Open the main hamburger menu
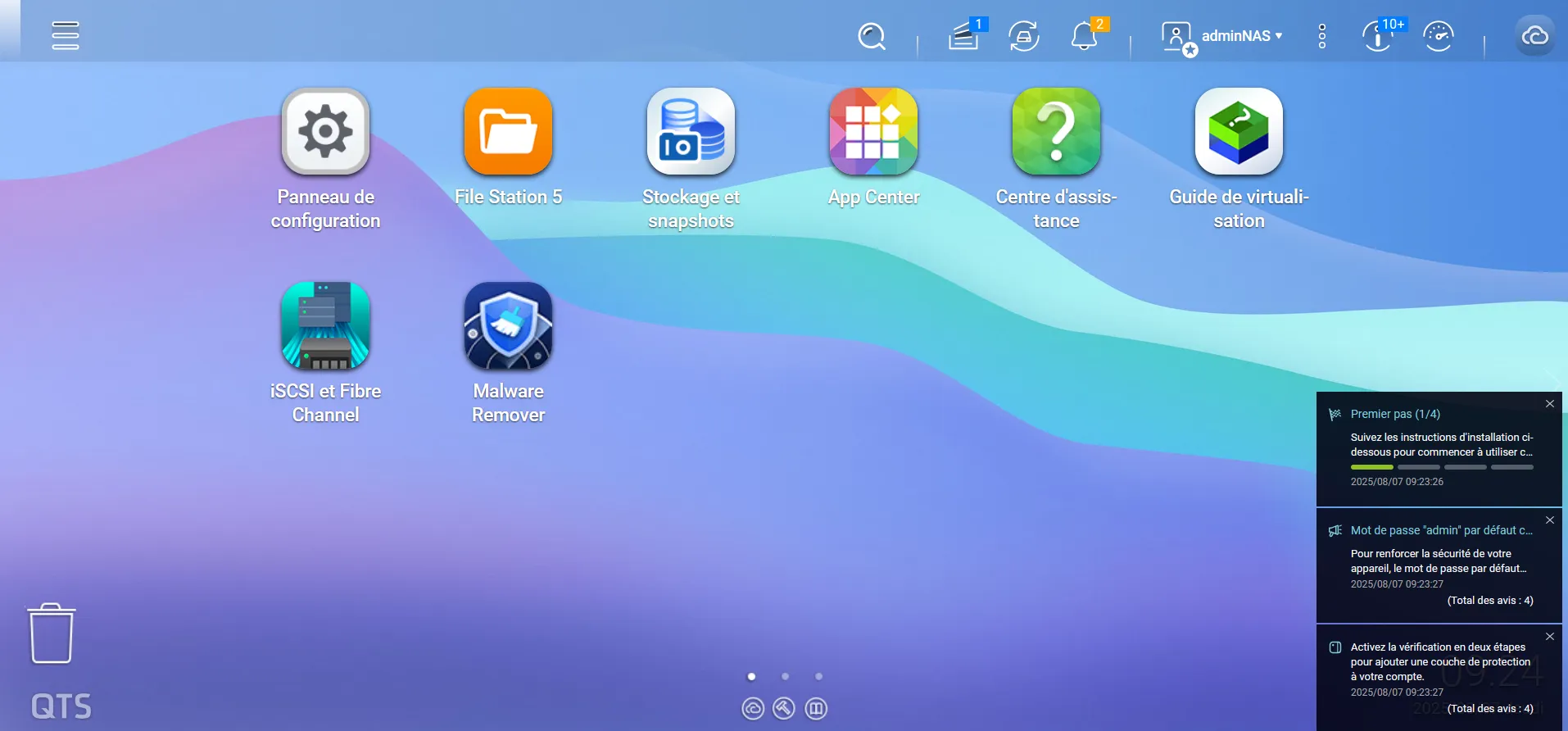 point(66,35)
